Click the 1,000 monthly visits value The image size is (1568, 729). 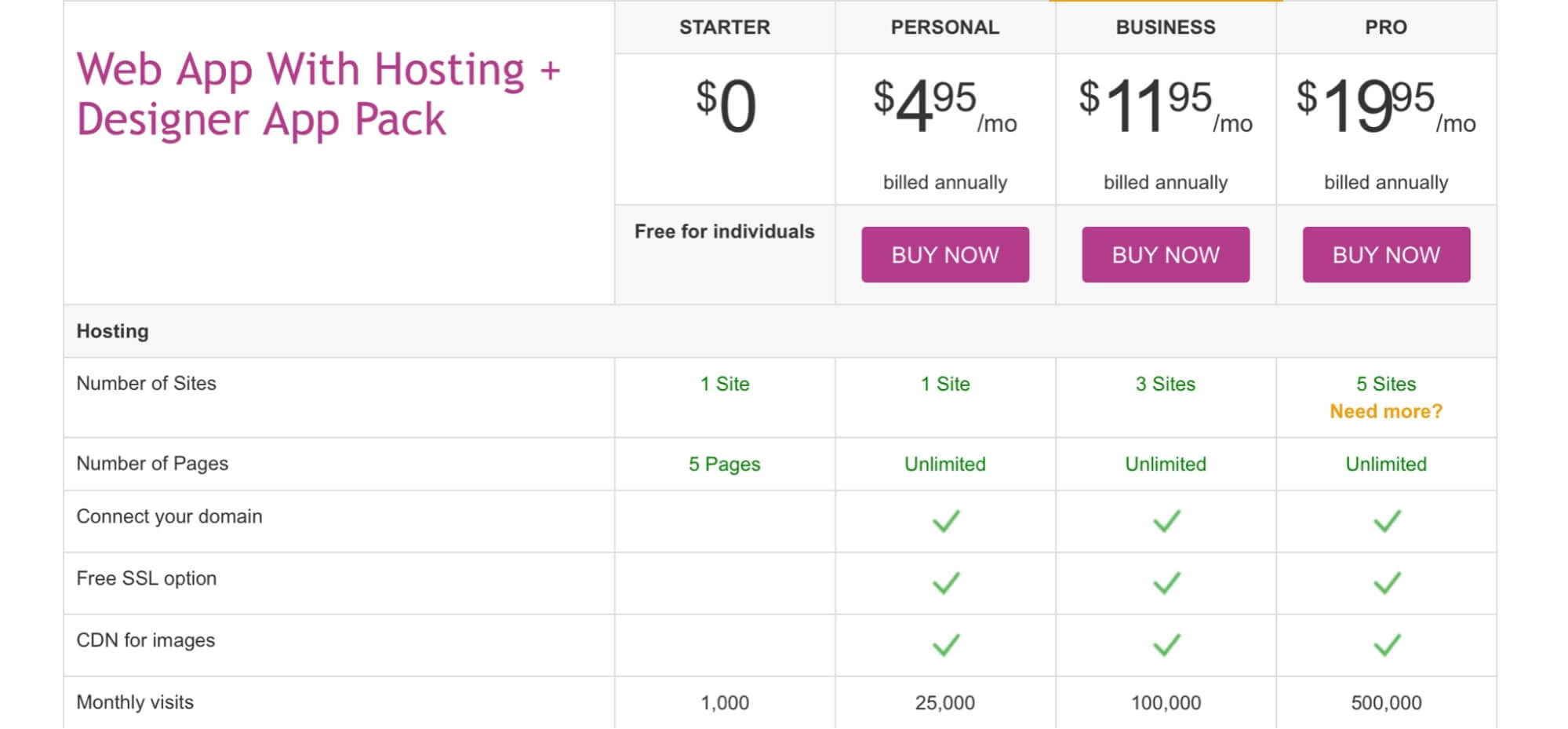pyautogui.click(x=725, y=703)
